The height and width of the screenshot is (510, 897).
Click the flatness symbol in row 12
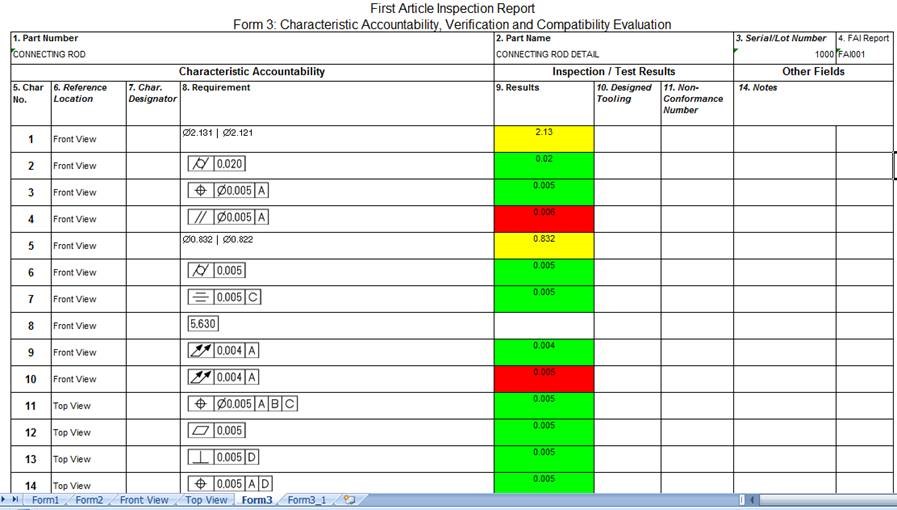[200, 431]
